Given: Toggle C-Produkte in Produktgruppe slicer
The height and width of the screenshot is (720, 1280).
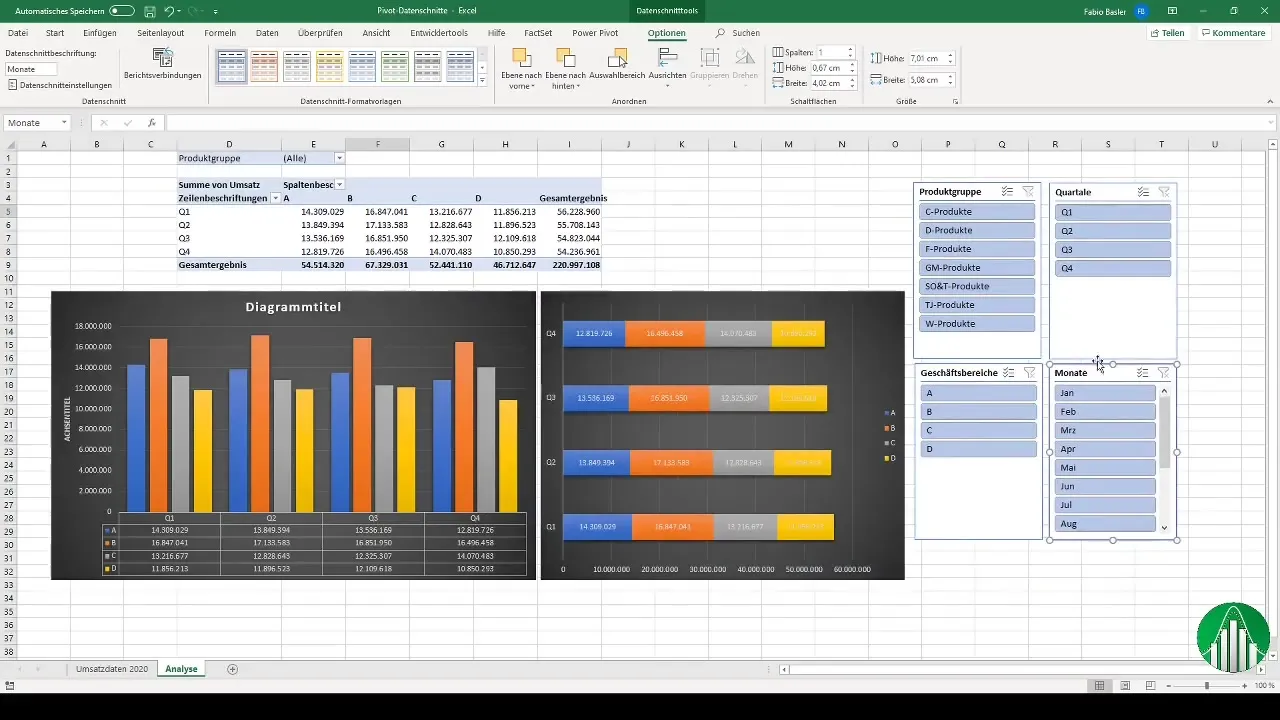Looking at the screenshot, I should tap(977, 212).
